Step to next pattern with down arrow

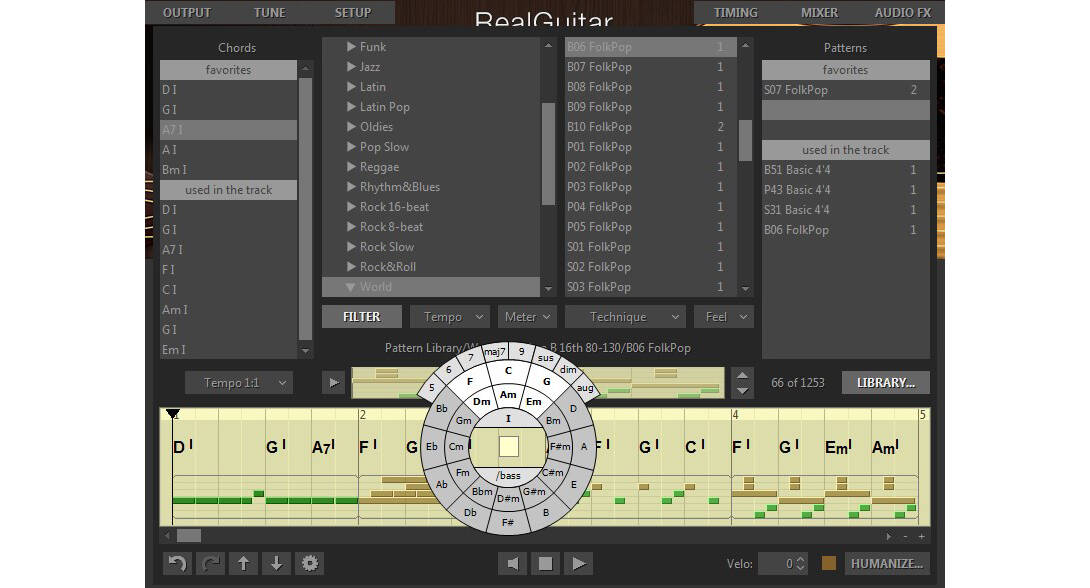(x=742, y=391)
